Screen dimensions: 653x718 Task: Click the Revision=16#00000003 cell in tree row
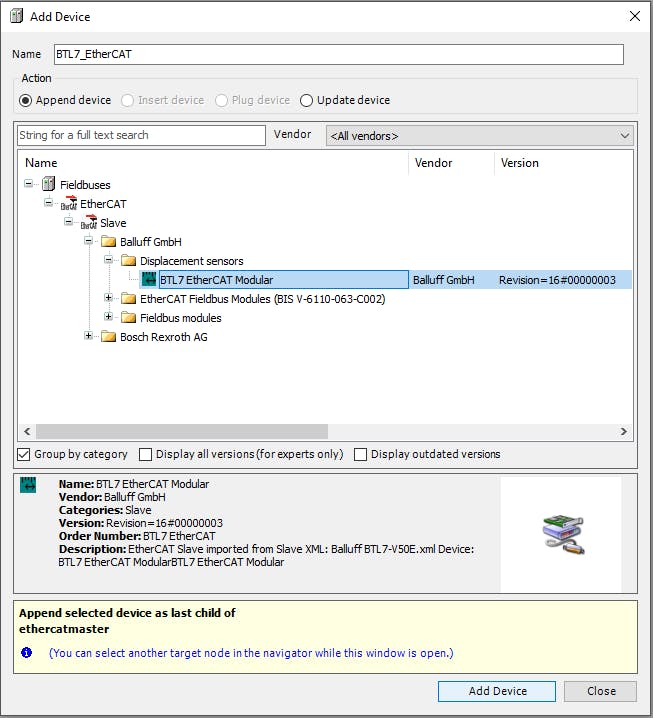click(557, 280)
